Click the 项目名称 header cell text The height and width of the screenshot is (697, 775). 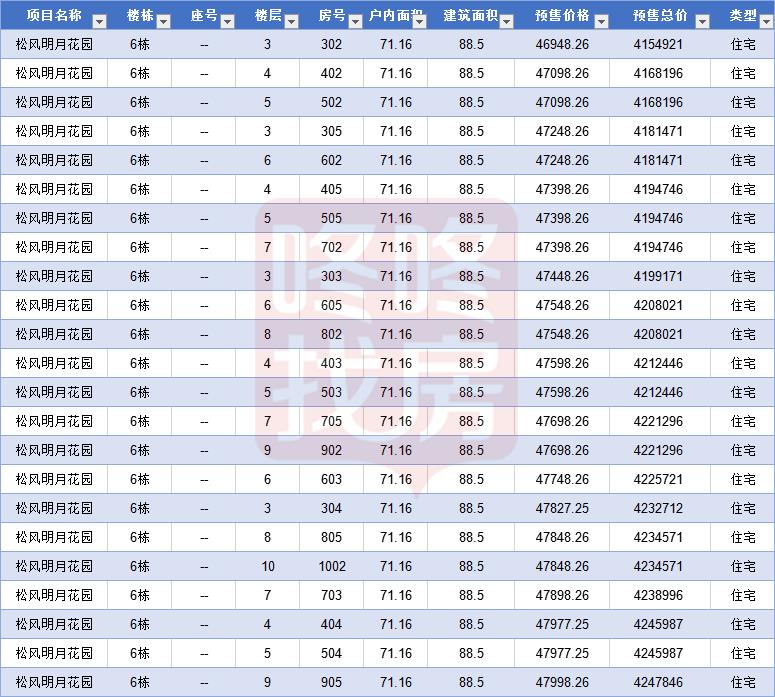(53, 16)
